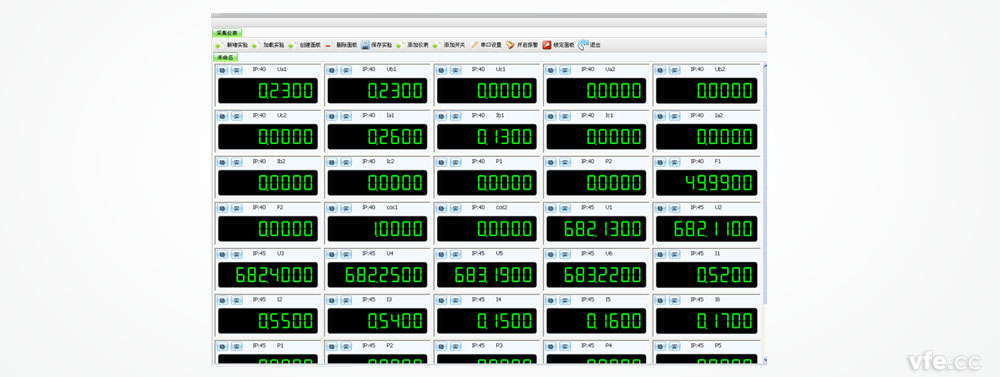The height and width of the screenshot is (377, 1000).
Task: Toggle the 实 button on Ub1 meter
Action: coord(346,70)
